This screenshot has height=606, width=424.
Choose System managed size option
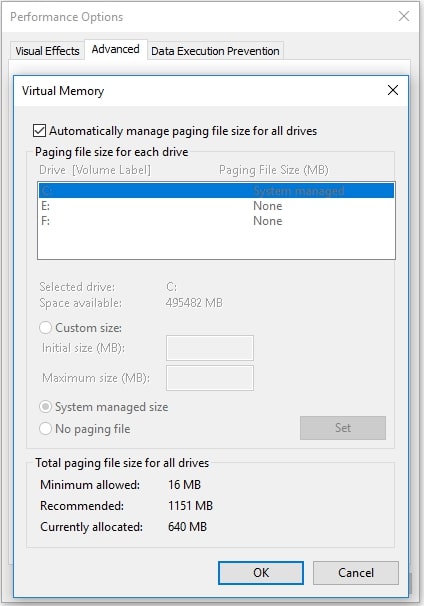(45, 407)
